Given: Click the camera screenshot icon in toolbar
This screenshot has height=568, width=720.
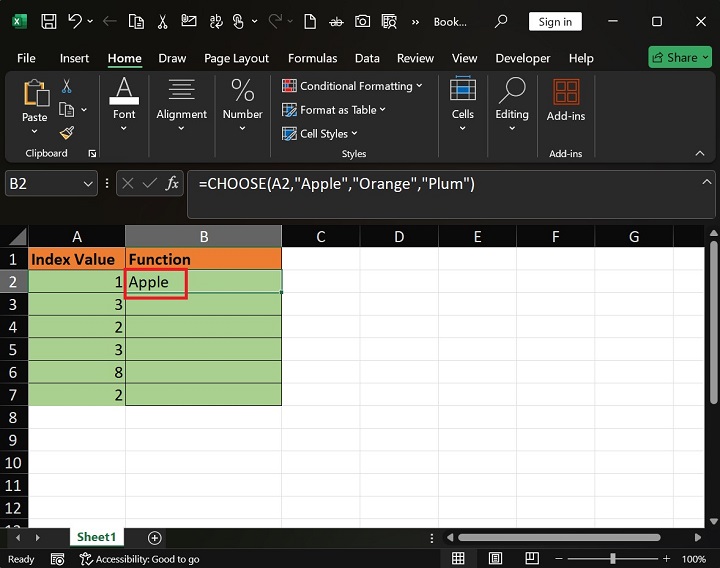Looking at the screenshot, I should tap(362, 21).
